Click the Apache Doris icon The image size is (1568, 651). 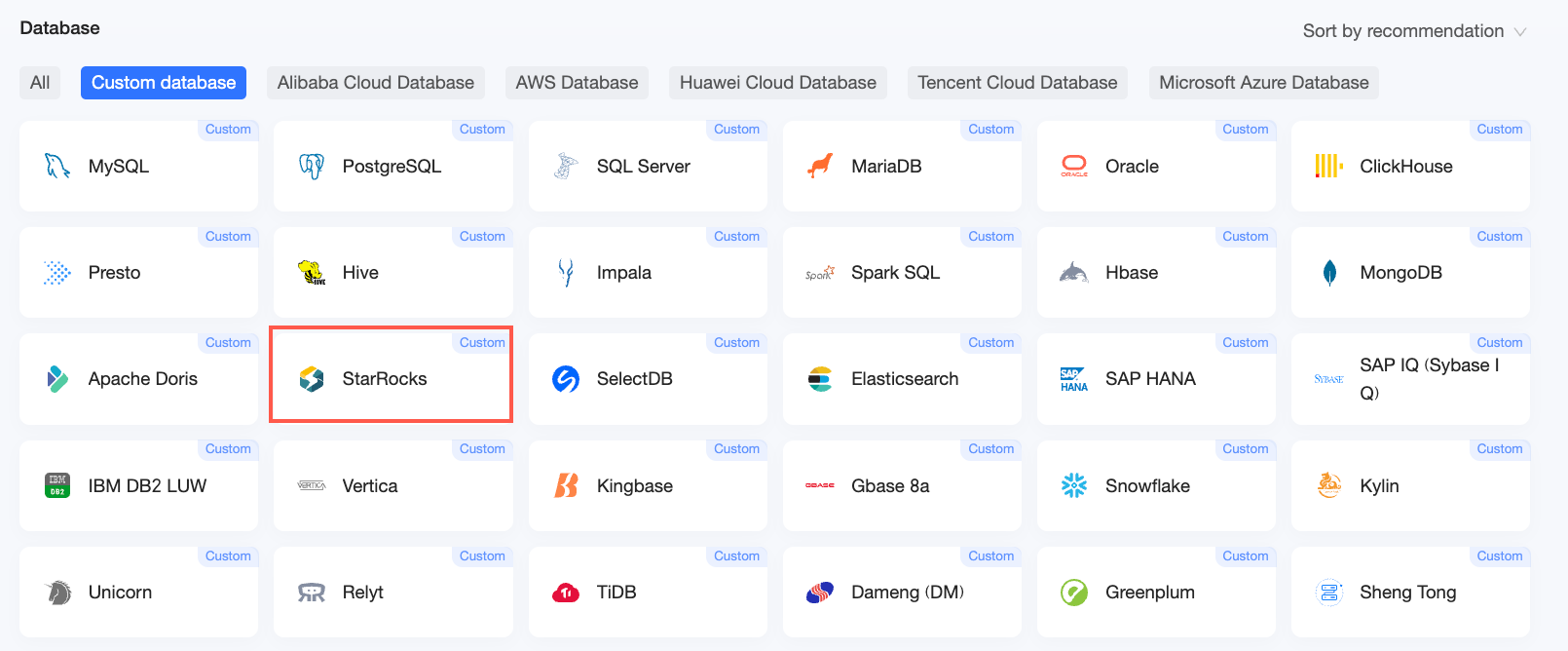(57, 379)
